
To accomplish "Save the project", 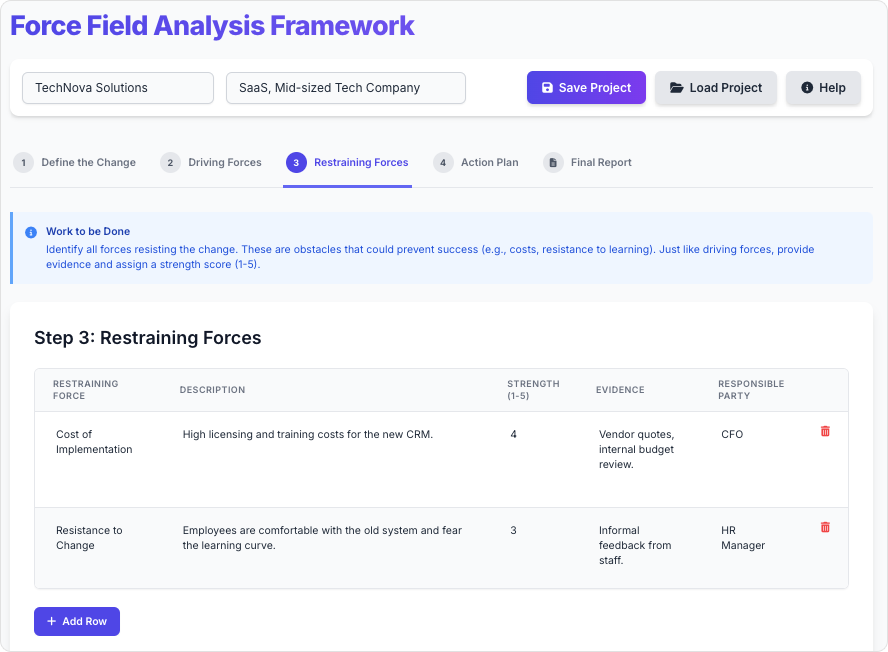I will coord(586,88).
